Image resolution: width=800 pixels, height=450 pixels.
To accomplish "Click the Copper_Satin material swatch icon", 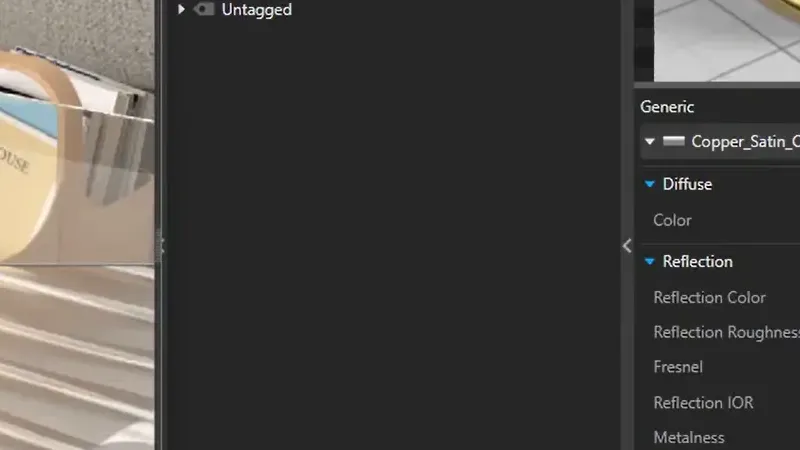I will [x=673, y=141].
